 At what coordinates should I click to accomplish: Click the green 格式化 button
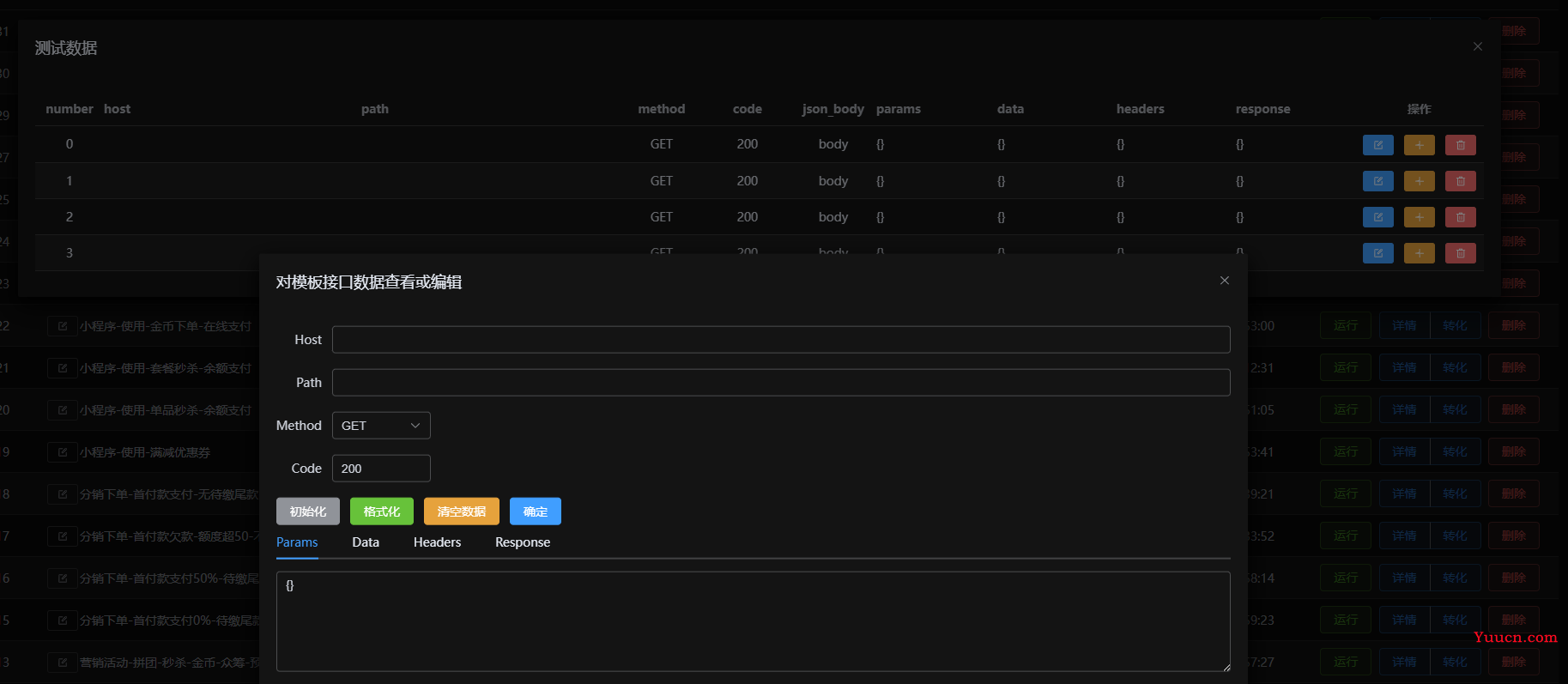coord(382,511)
